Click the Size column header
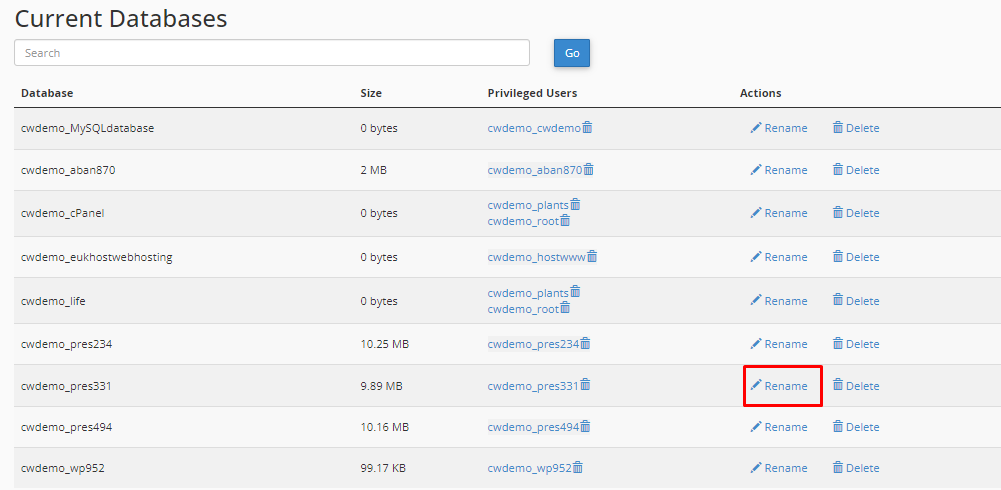Viewport: 1001px width, 490px height. click(x=371, y=93)
